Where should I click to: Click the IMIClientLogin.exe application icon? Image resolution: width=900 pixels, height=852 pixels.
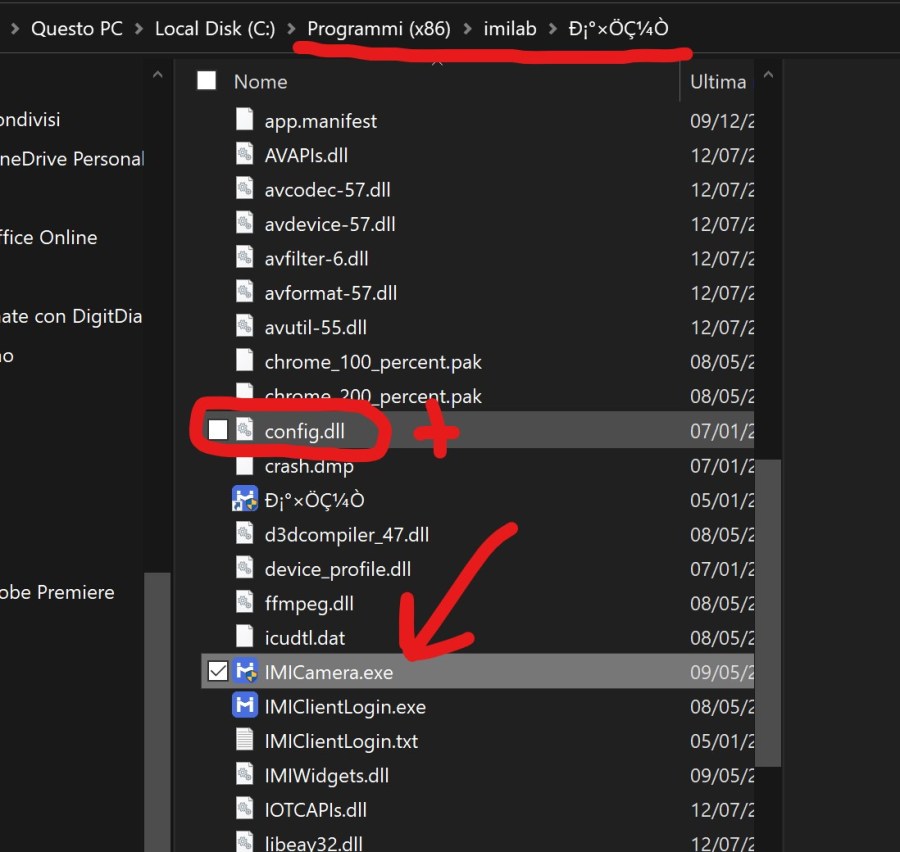click(x=245, y=707)
